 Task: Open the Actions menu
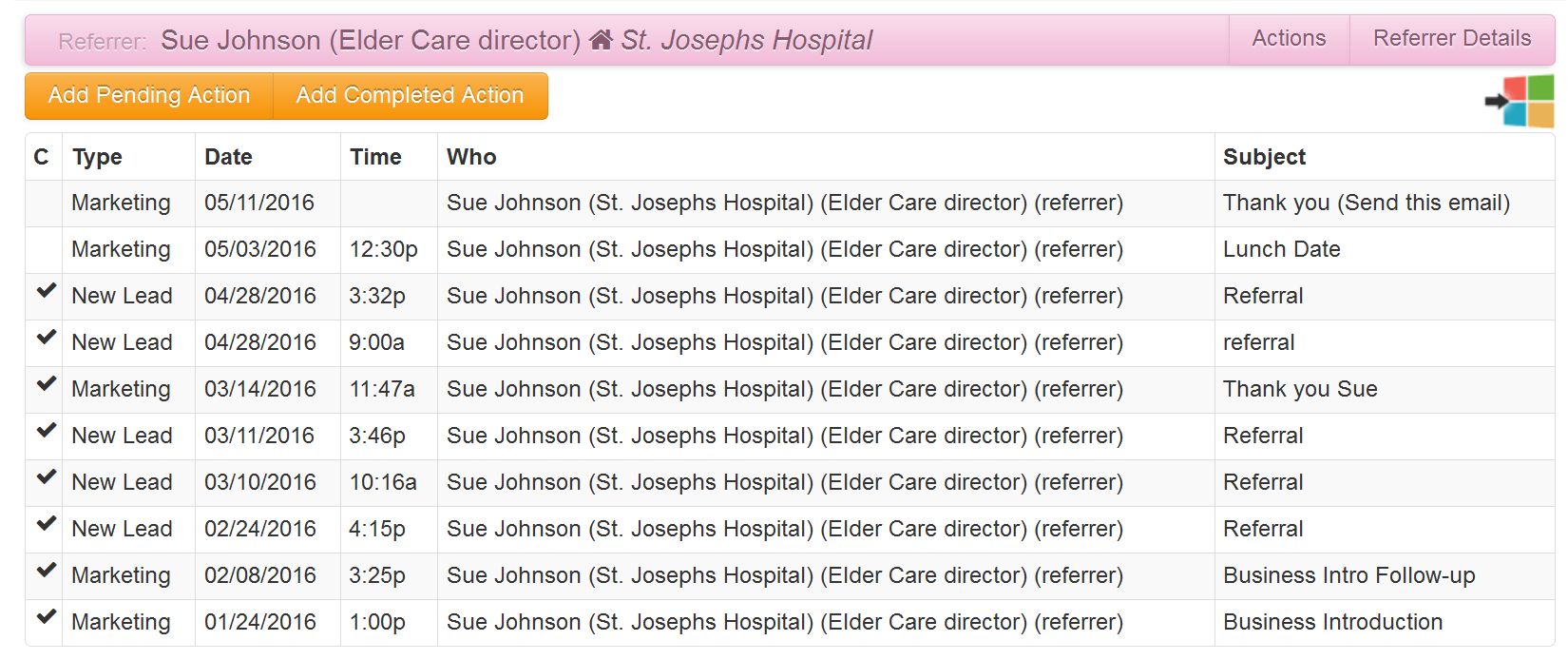coord(1289,39)
